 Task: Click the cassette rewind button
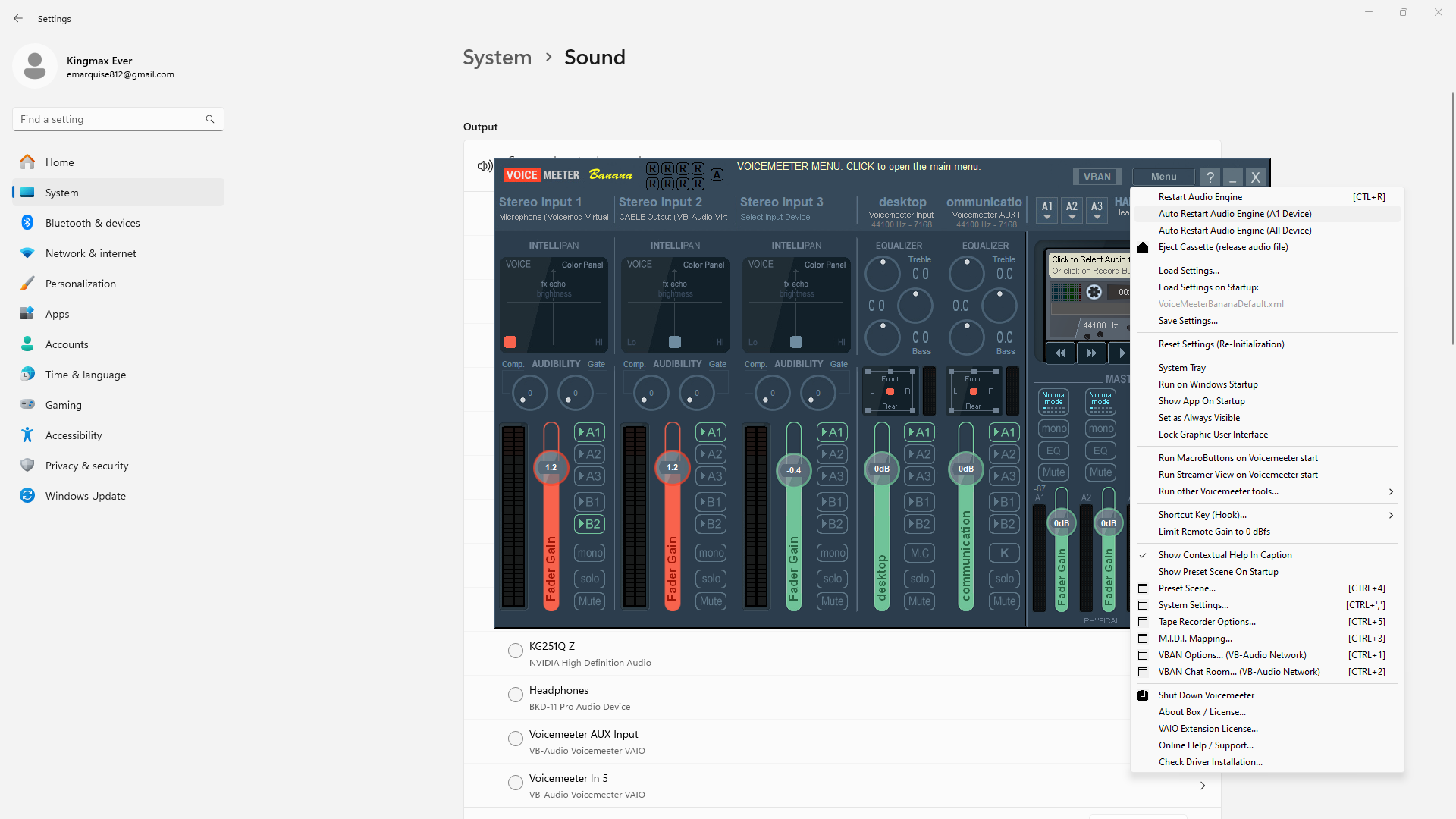tap(1060, 353)
